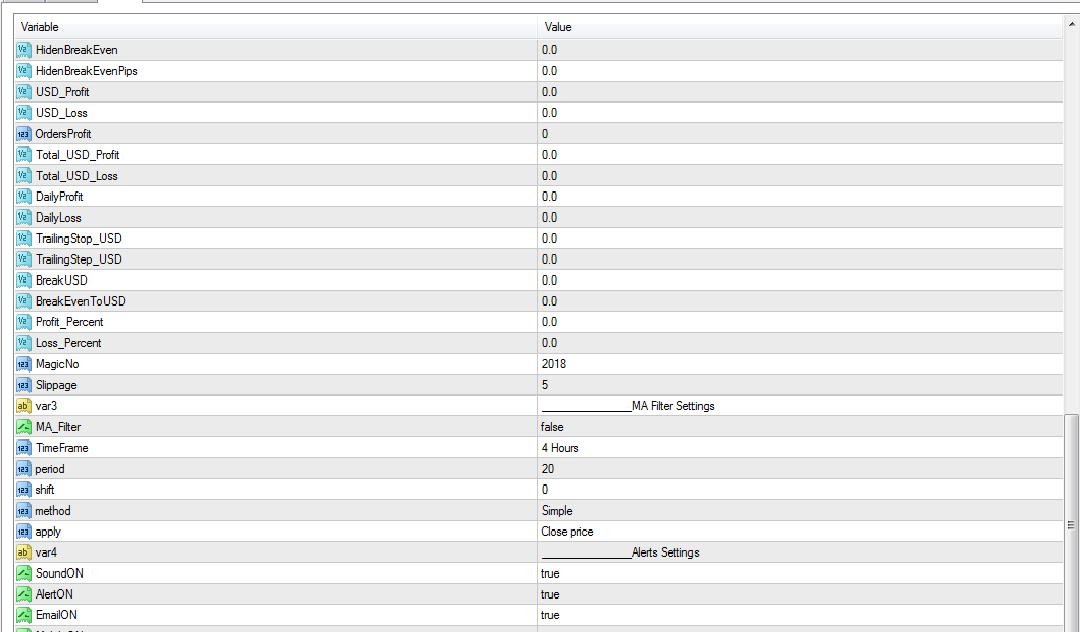Click the integer icon beside MagicNo
The height and width of the screenshot is (632, 1080).
coord(23,364)
